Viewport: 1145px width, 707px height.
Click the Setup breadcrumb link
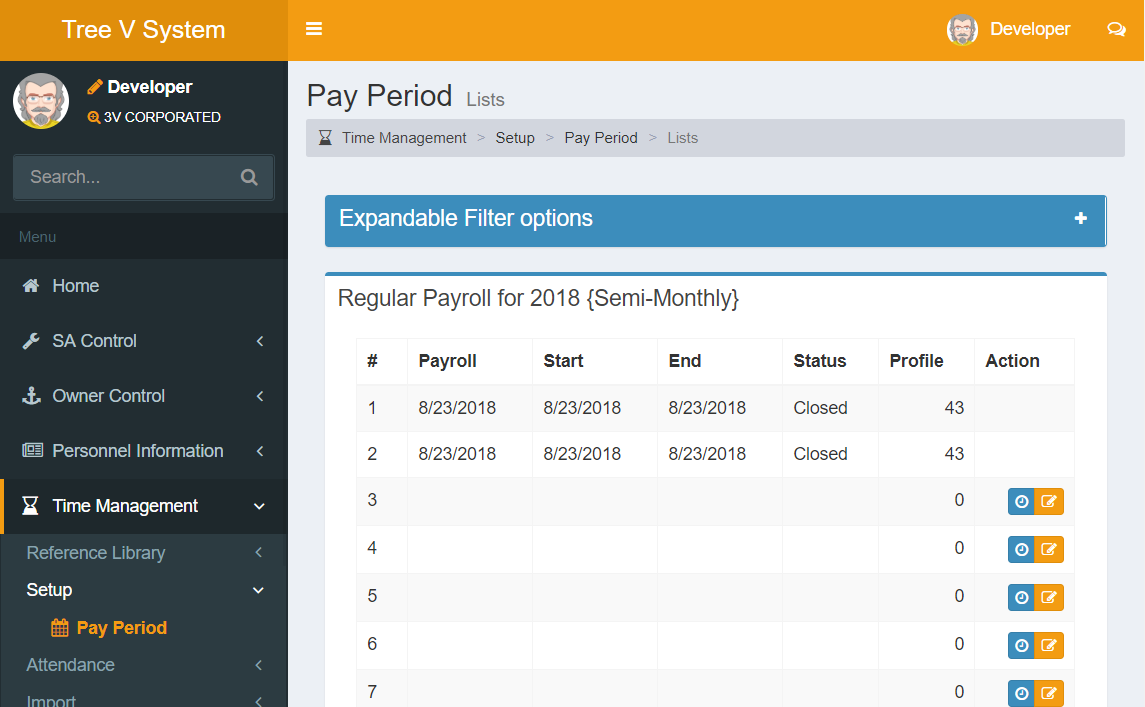click(515, 138)
